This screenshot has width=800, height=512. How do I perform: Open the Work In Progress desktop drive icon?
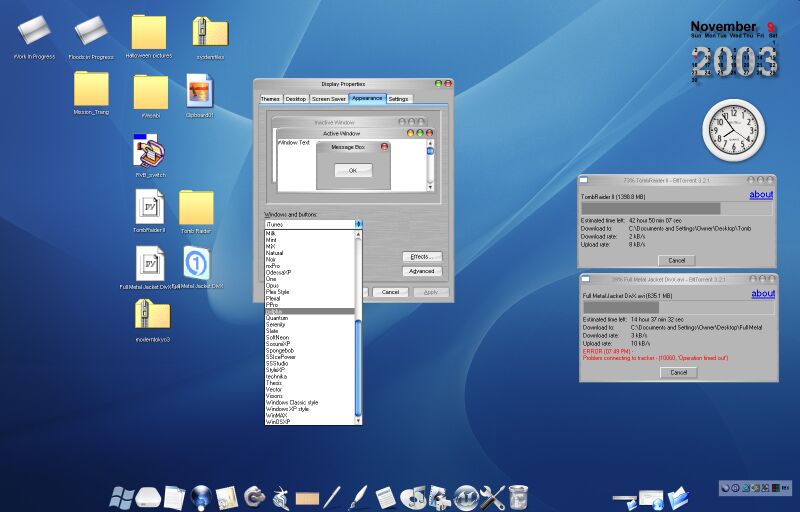click(34, 31)
